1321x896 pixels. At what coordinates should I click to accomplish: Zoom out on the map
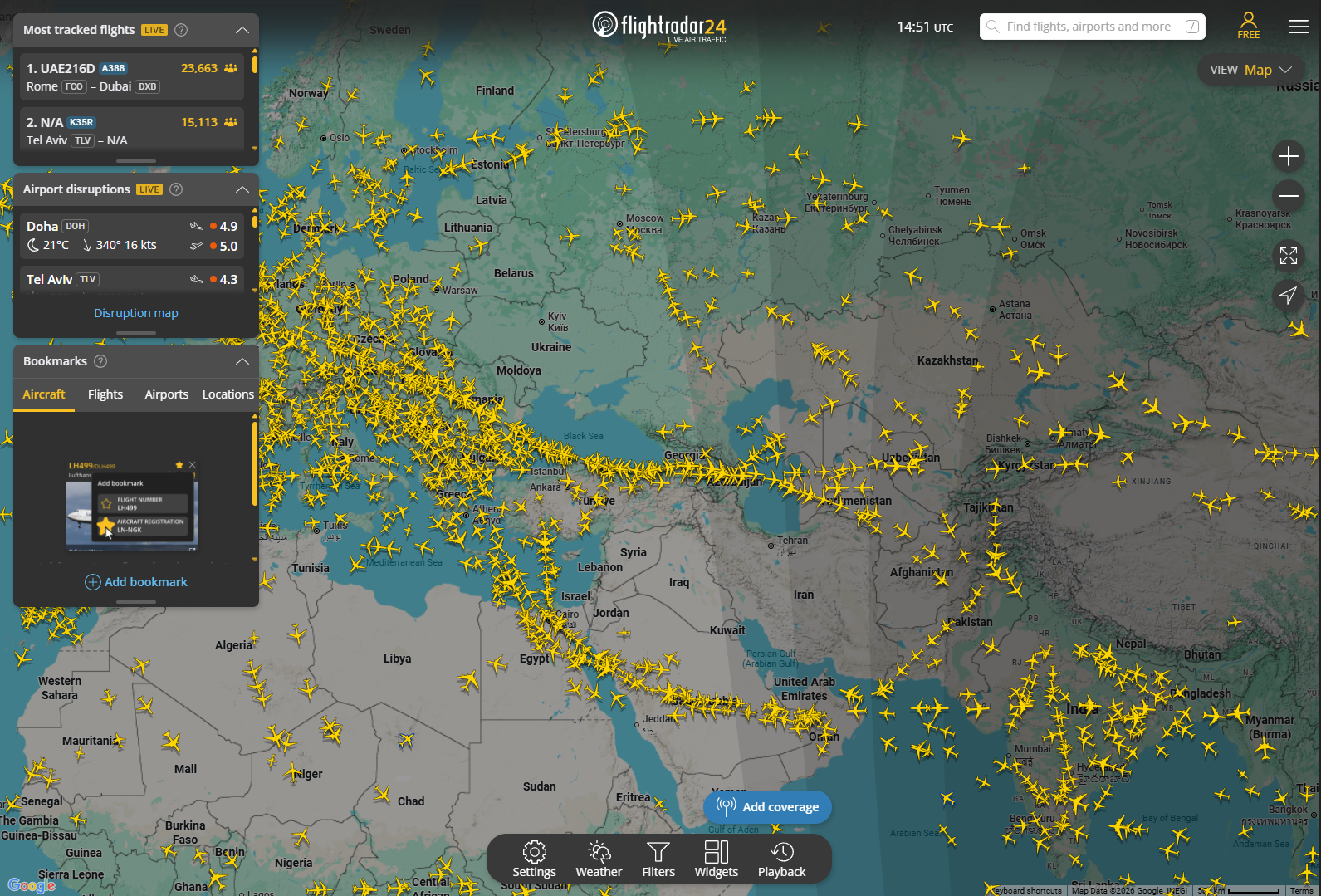(1289, 196)
